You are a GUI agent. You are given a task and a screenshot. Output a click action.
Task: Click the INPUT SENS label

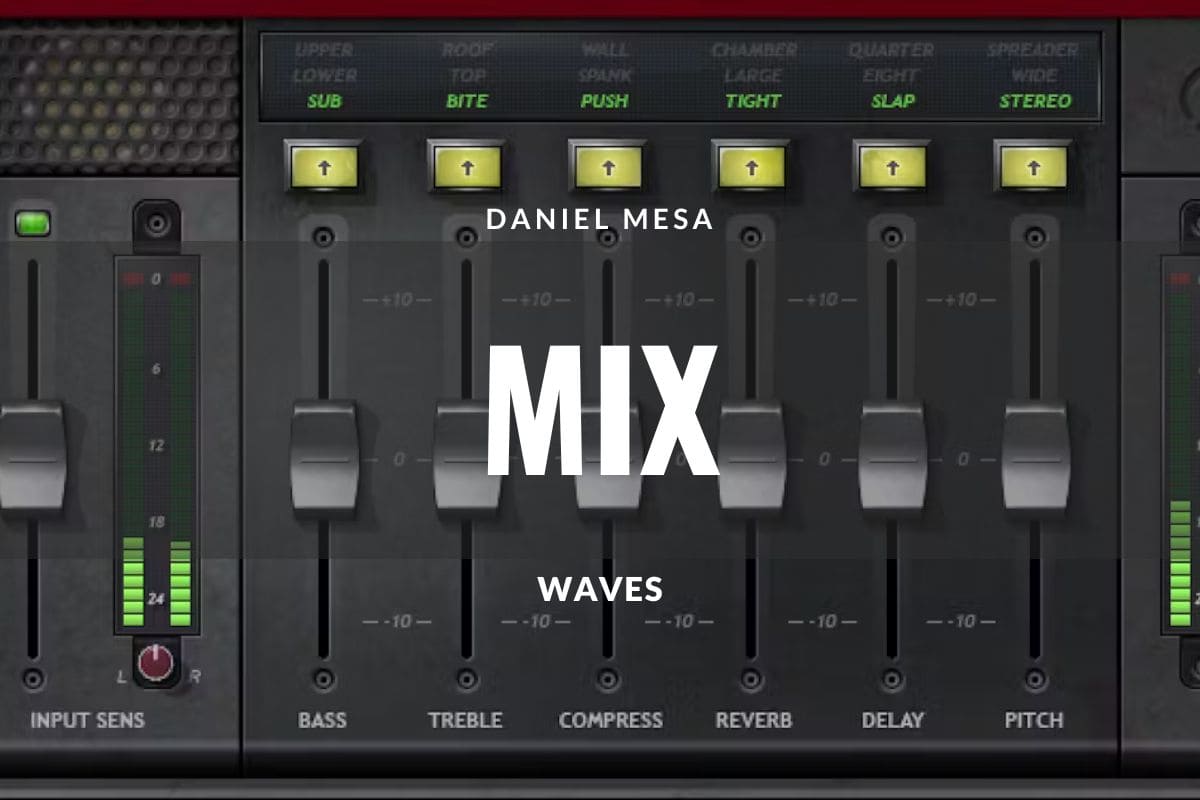pyautogui.click(x=87, y=720)
